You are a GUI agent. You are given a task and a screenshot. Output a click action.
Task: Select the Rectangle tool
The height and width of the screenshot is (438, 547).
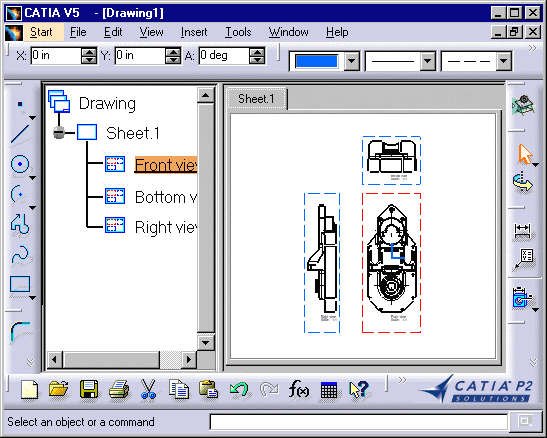[20, 284]
